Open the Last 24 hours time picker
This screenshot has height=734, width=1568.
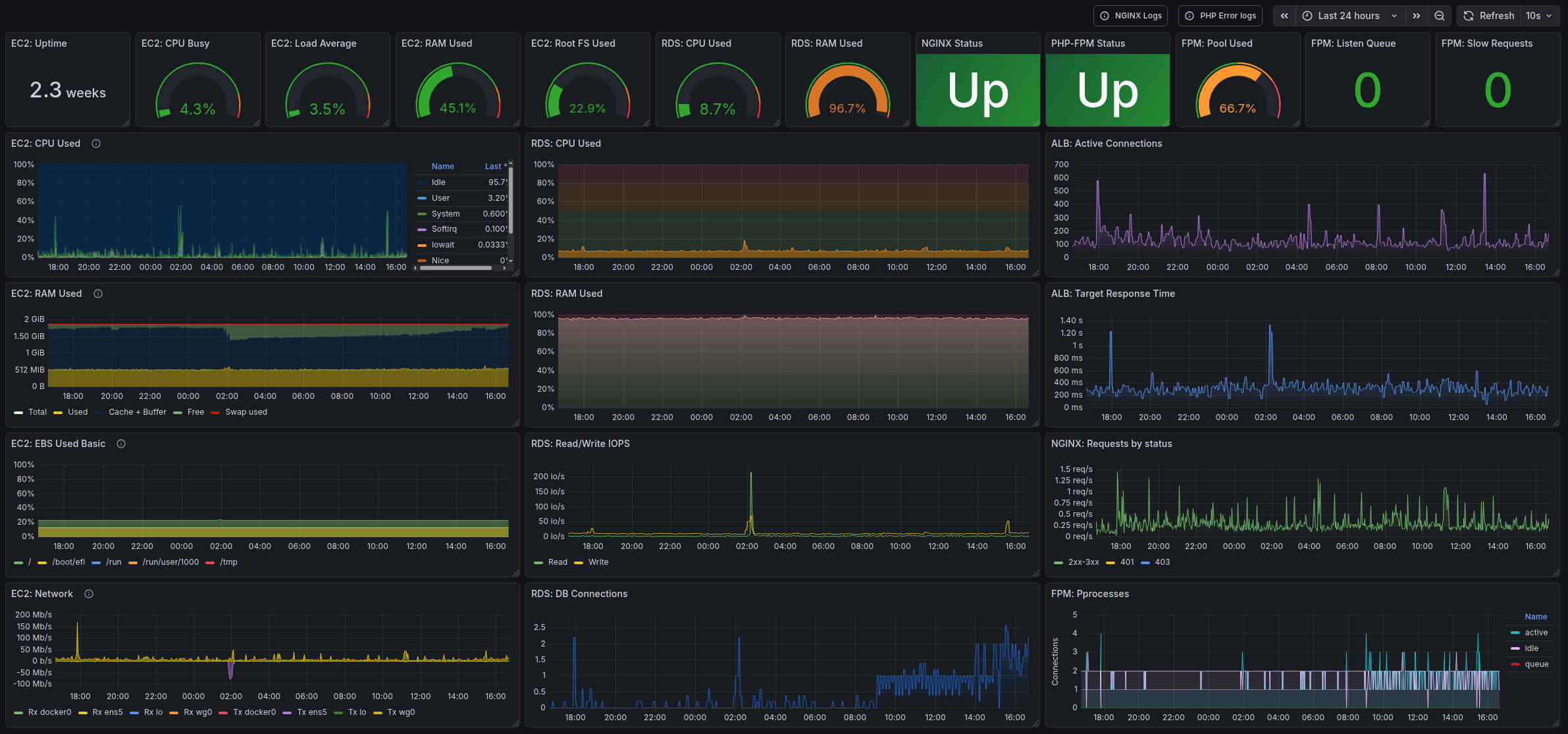(1349, 16)
